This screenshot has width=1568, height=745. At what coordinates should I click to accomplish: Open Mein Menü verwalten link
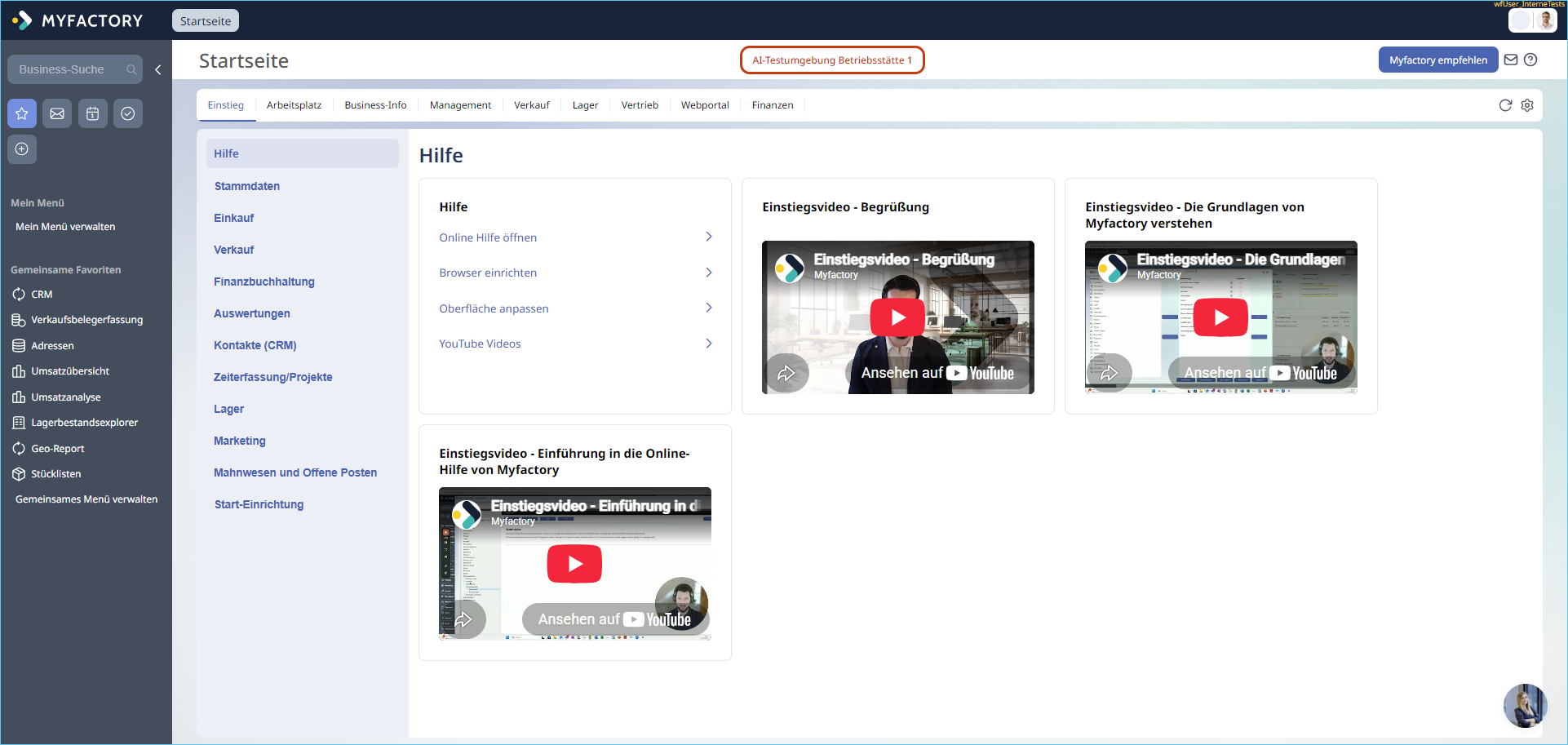65,227
